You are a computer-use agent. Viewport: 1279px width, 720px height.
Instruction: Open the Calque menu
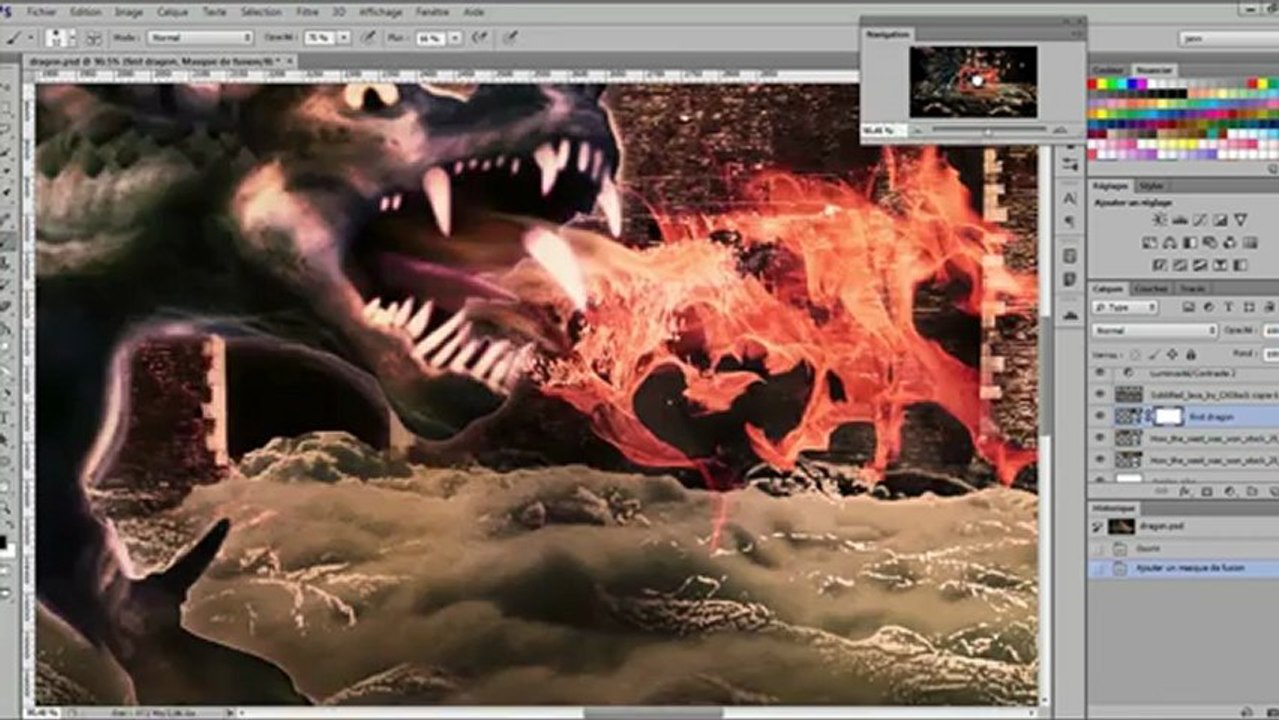[x=172, y=12]
